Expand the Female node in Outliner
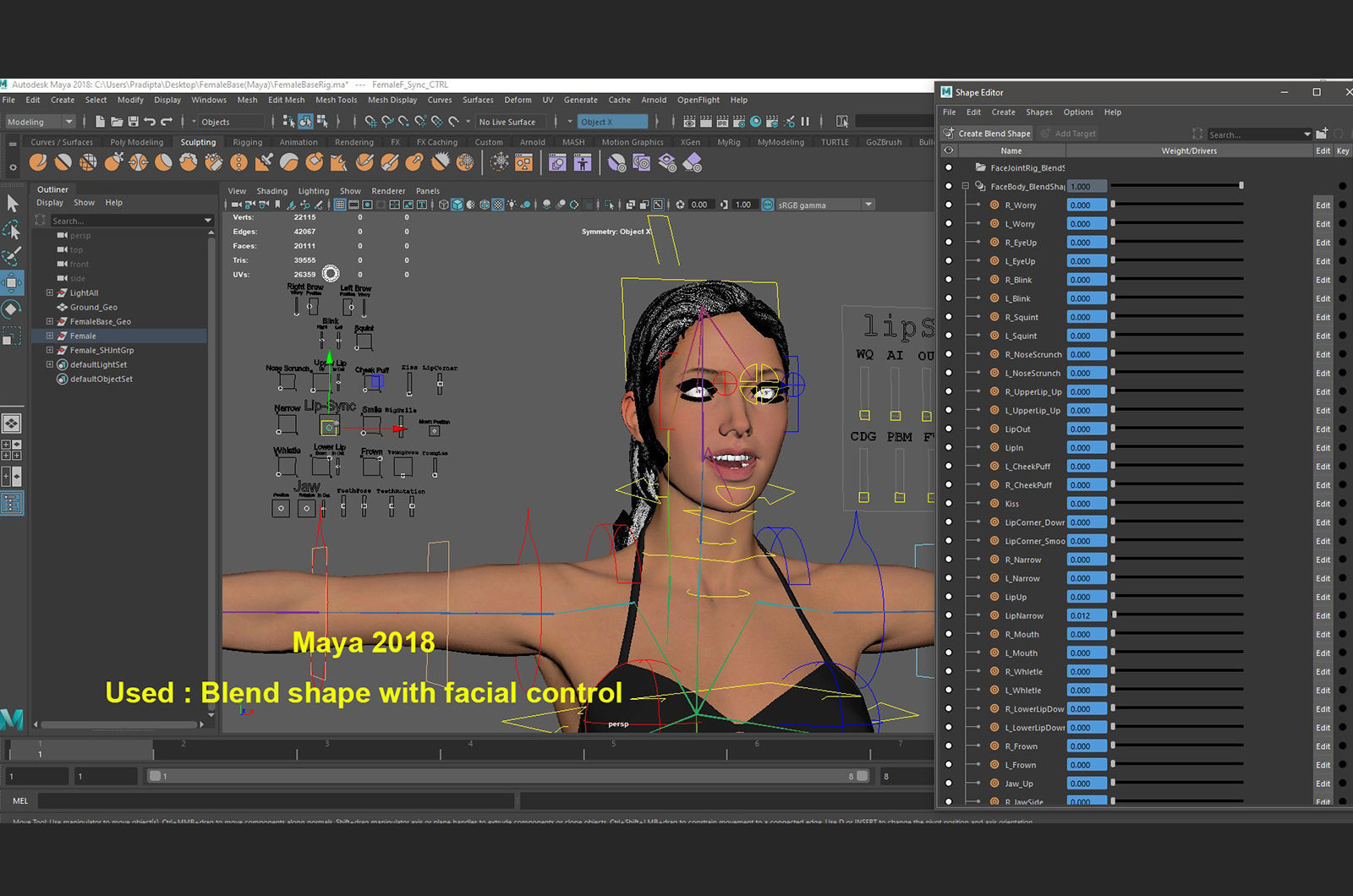 pyautogui.click(x=50, y=336)
